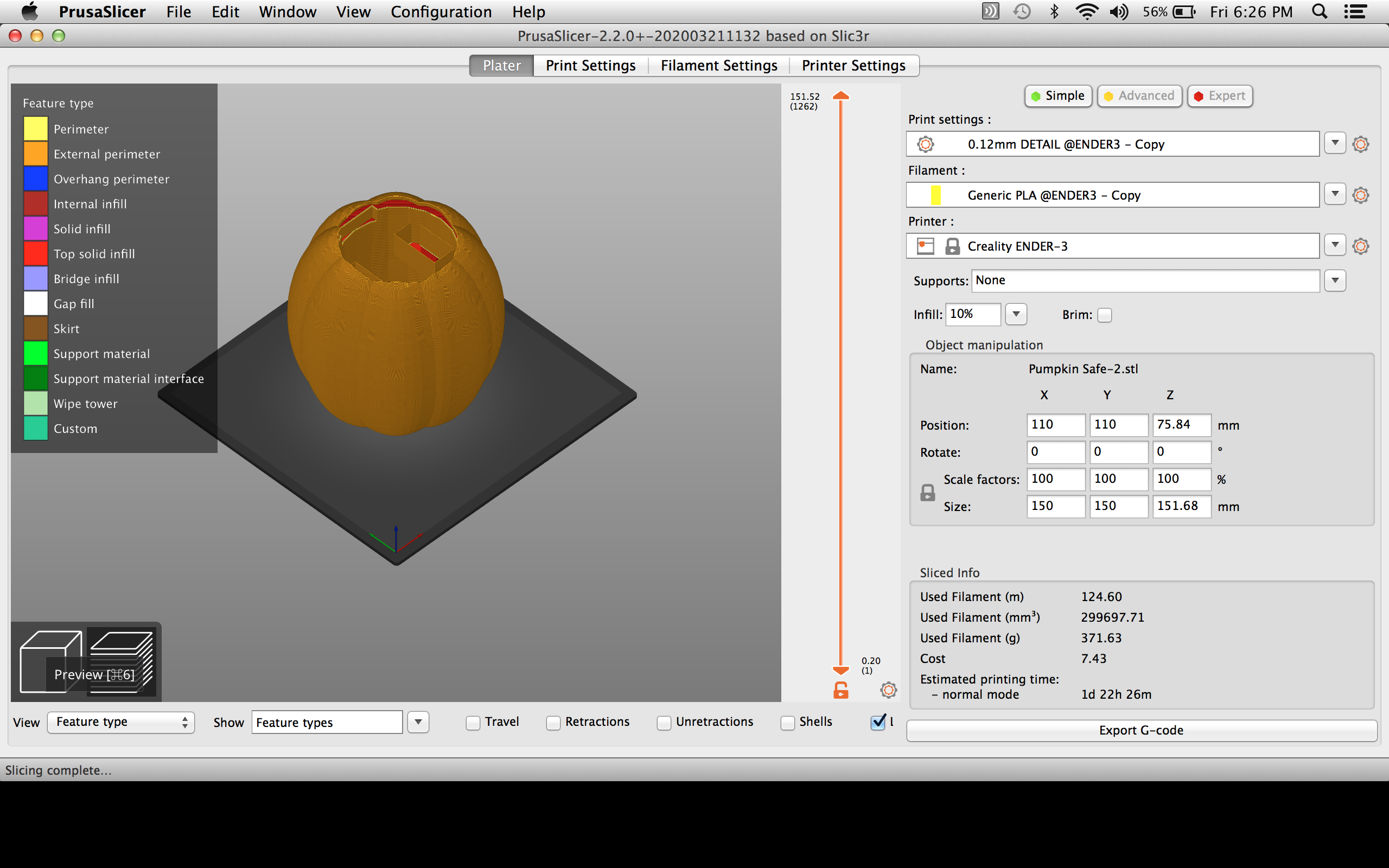Expand the Infill percentage dropdown
Screen dimensions: 1389x868
pyautogui.click(x=1016, y=314)
